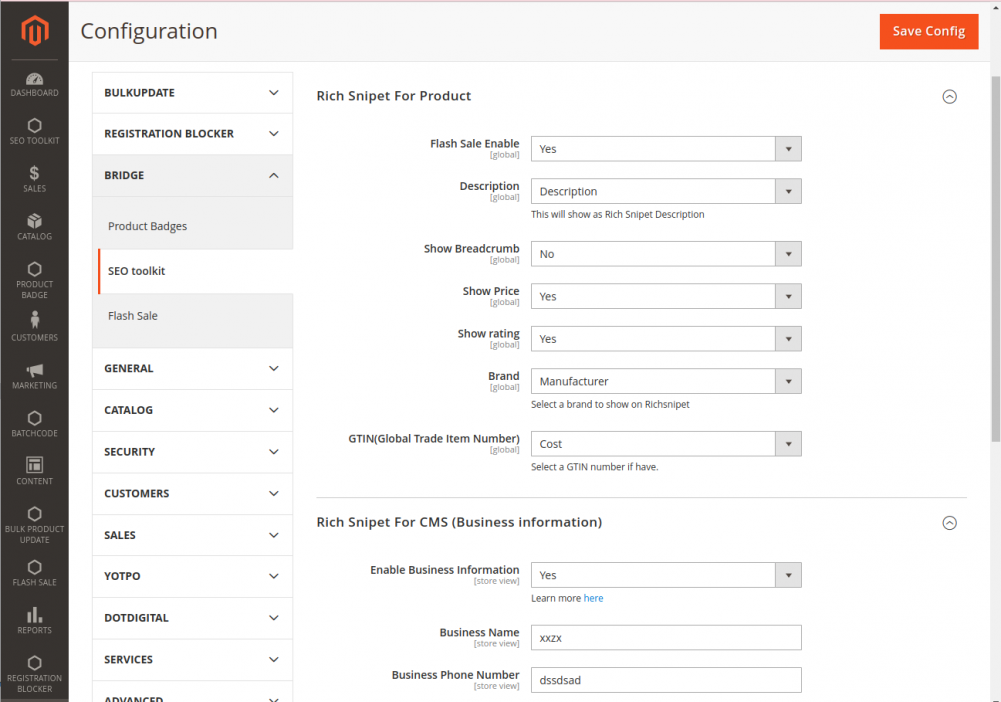Viewport: 1001px width, 702px height.
Task: Expand the CUSTOMERS configuration section
Action: 192,493
